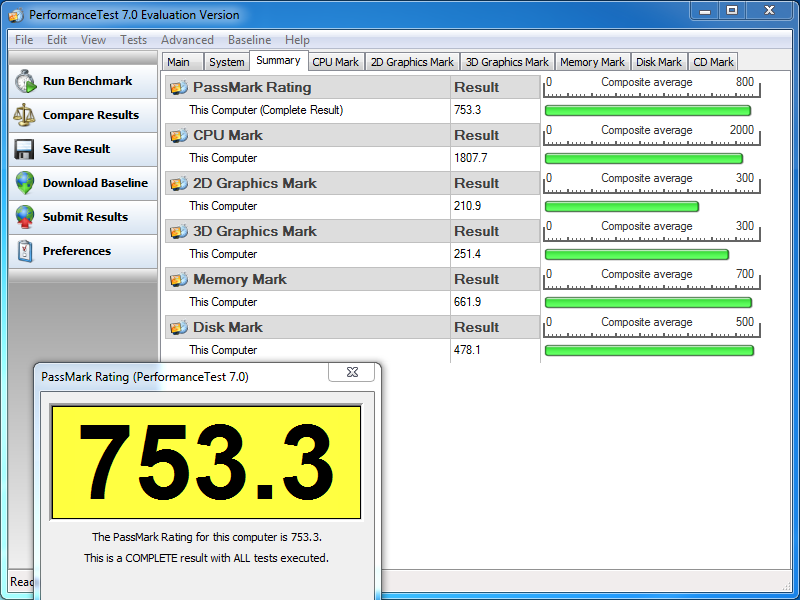Click the Submit Results globe upload icon
This screenshot has height=600, width=800.
pos(24,217)
